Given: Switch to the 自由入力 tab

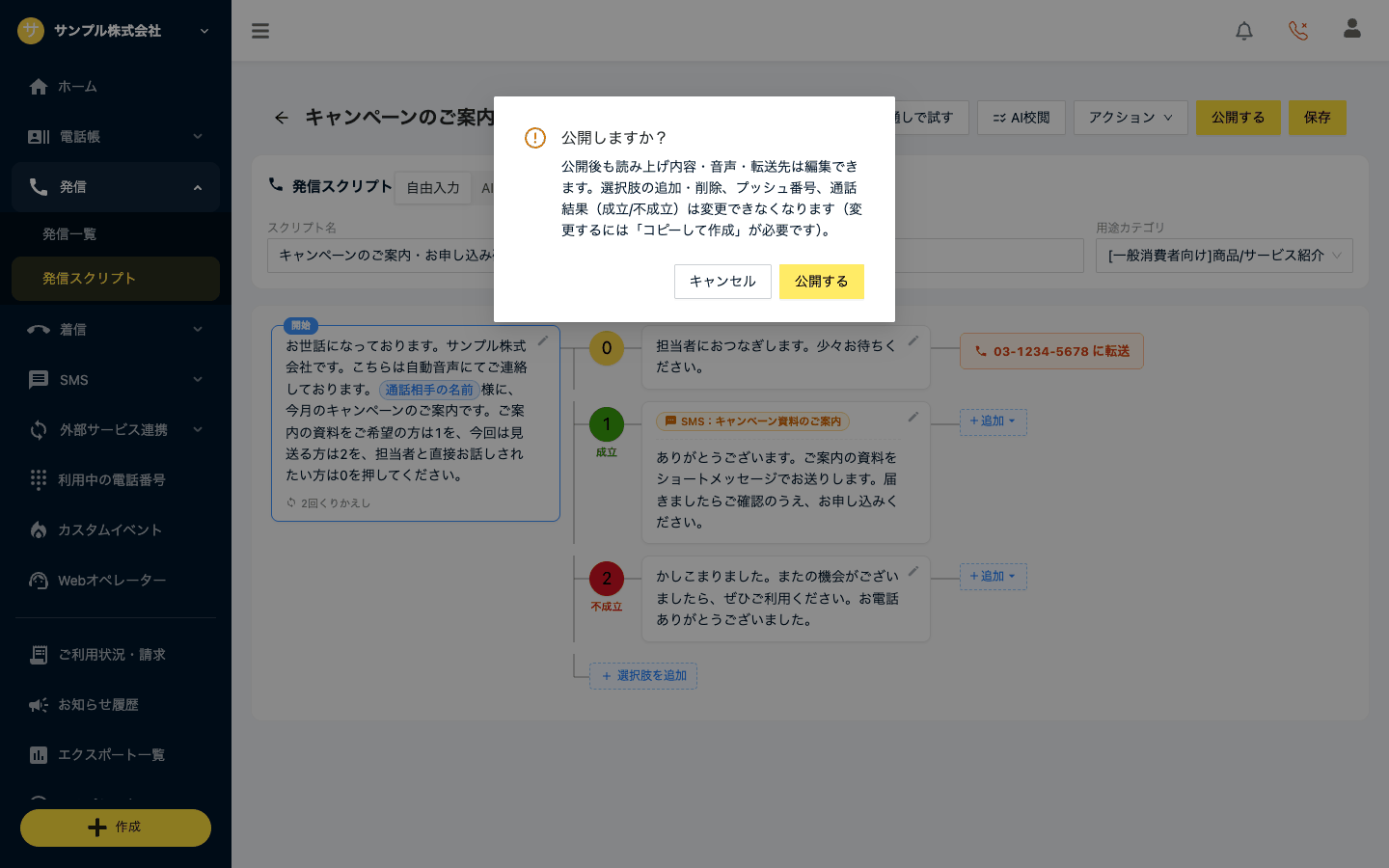Looking at the screenshot, I should [433, 188].
